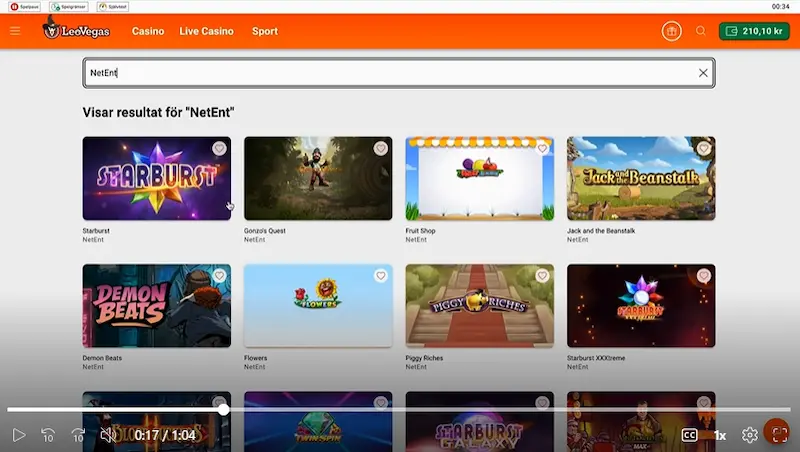This screenshot has height=452, width=800.
Task: Click 'Visar resultat för "NetEnt"' heading
Action: pyautogui.click(x=158, y=112)
